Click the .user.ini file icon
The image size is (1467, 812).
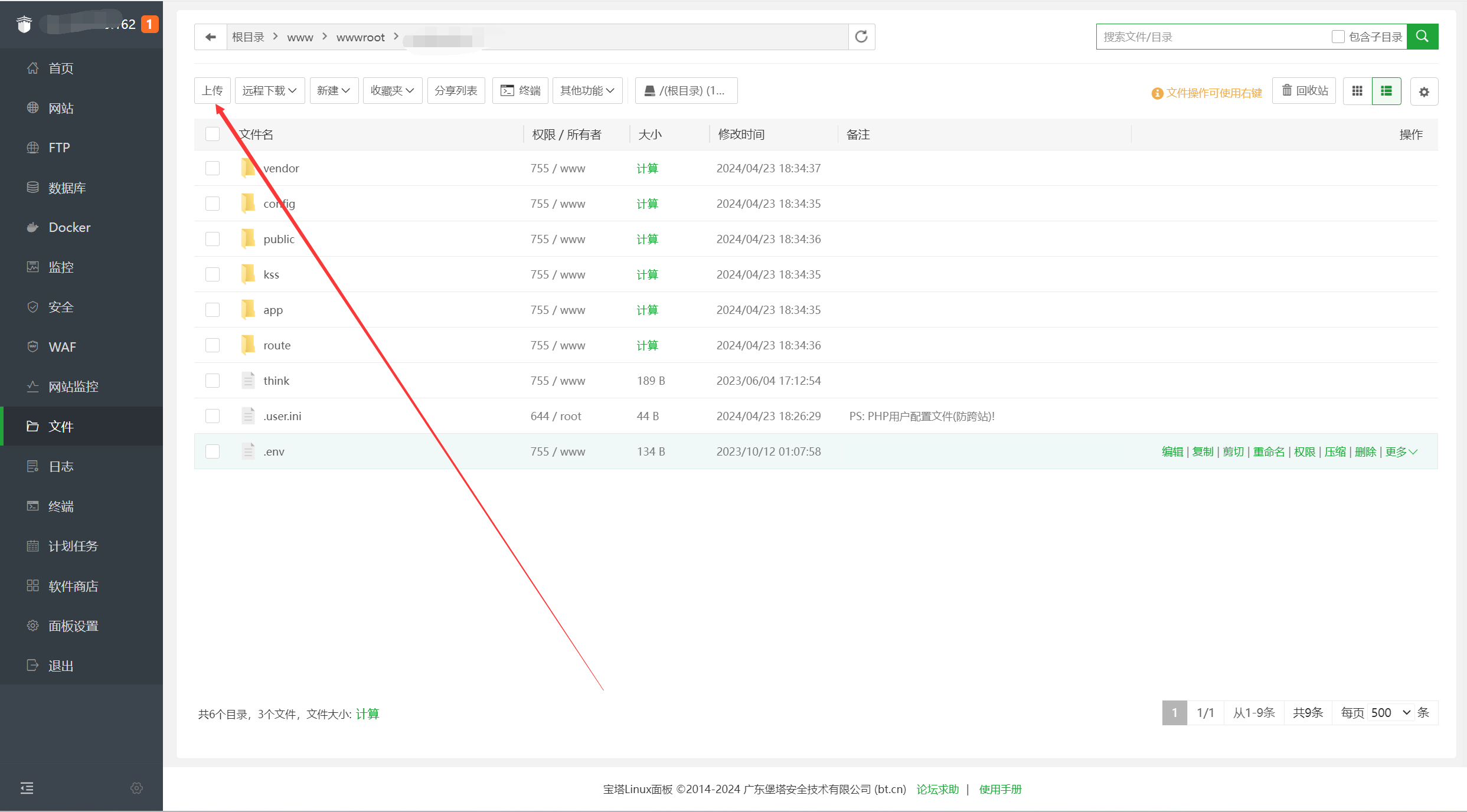tap(249, 416)
